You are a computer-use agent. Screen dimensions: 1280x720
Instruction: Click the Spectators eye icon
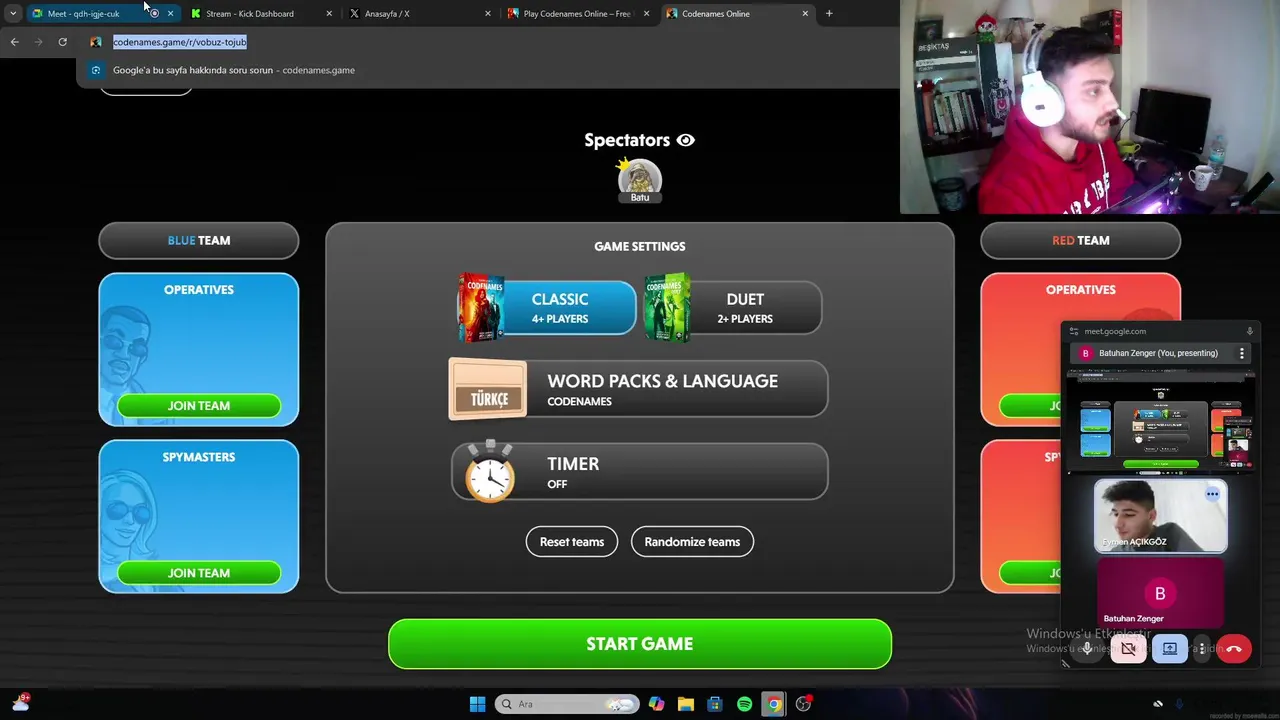(686, 140)
